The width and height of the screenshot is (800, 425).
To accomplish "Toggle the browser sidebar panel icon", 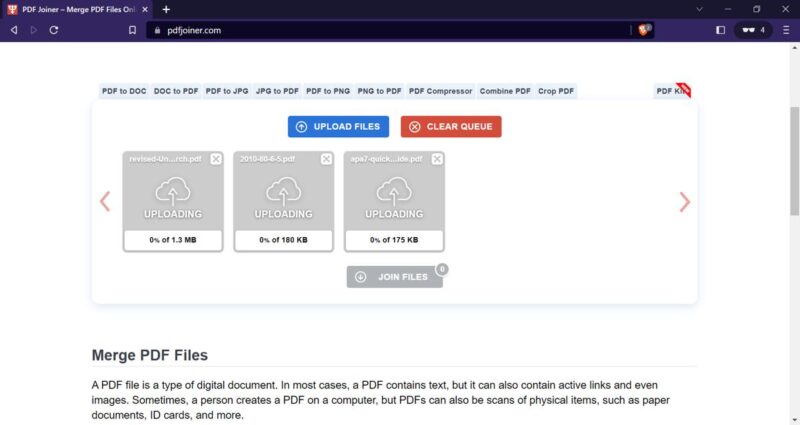I will point(720,30).
